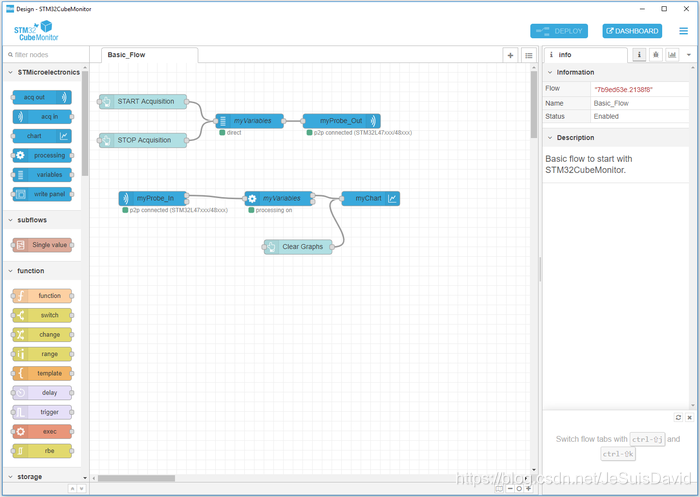The height and width of the screenshot is (497, 700).
Task: Expand all palette categories arrow
Action: point(81,489)
